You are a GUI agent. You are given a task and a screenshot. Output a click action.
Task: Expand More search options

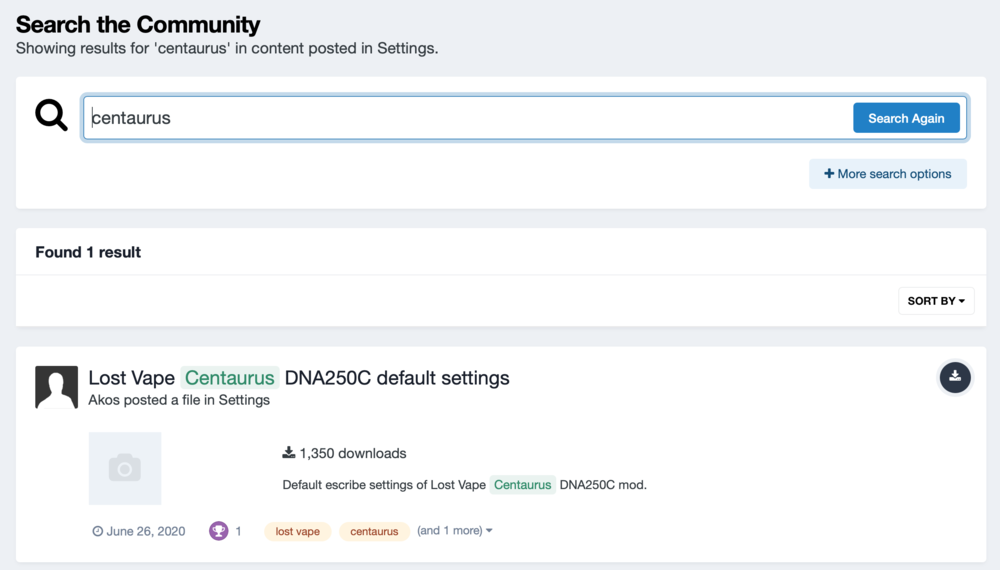click(x=888, y=174)
